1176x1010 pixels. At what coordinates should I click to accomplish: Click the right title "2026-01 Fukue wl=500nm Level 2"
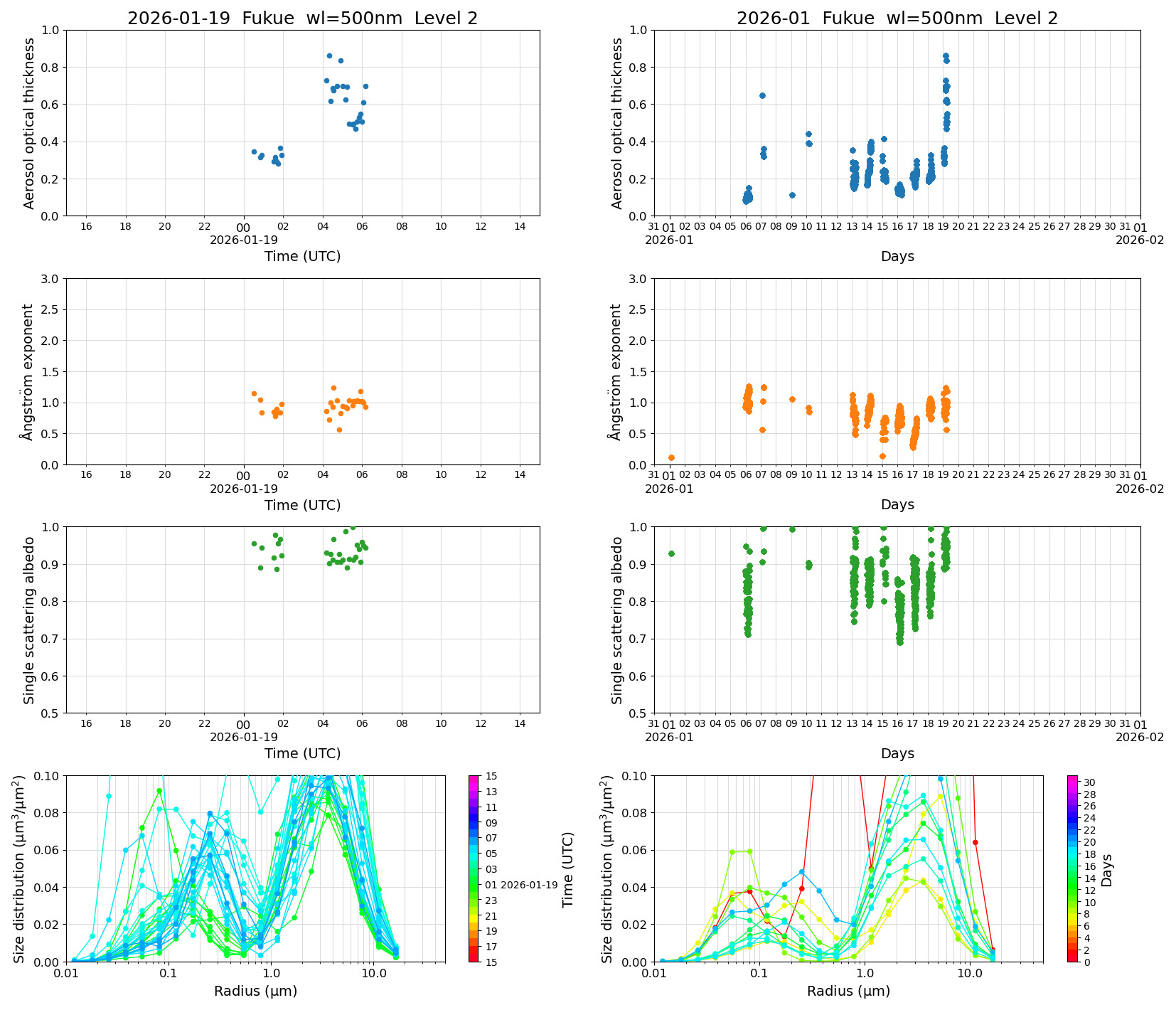[x=897, y=18]
